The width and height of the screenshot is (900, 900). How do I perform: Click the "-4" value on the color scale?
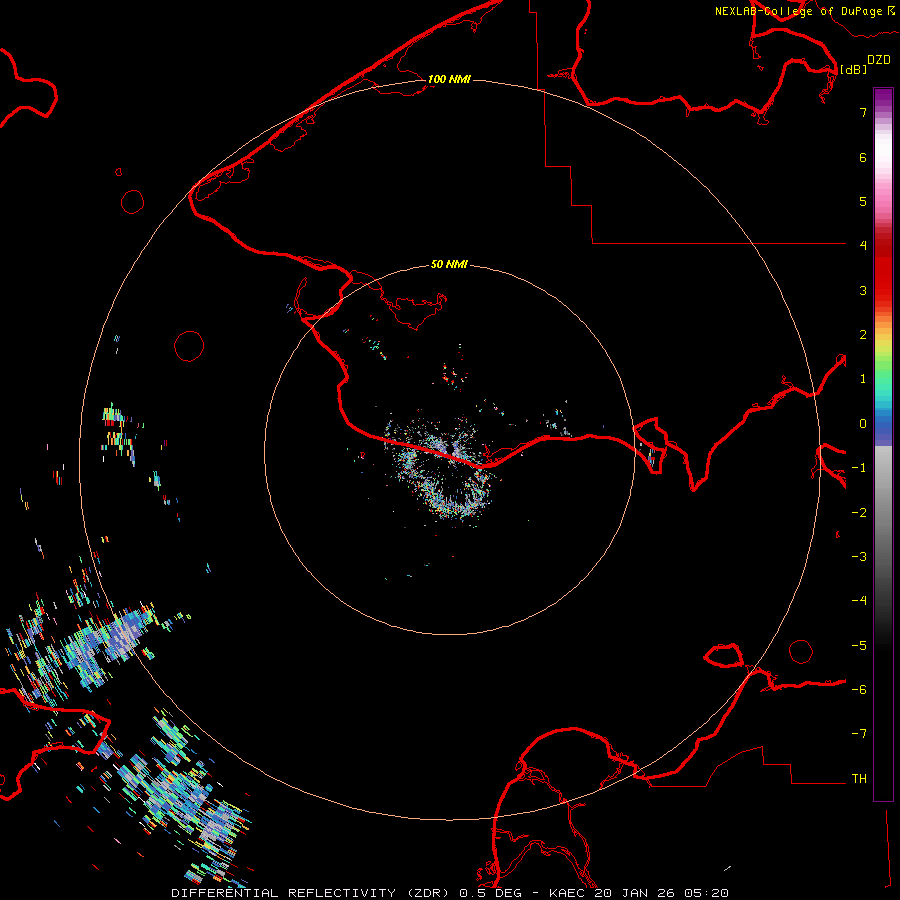[859, 601]
